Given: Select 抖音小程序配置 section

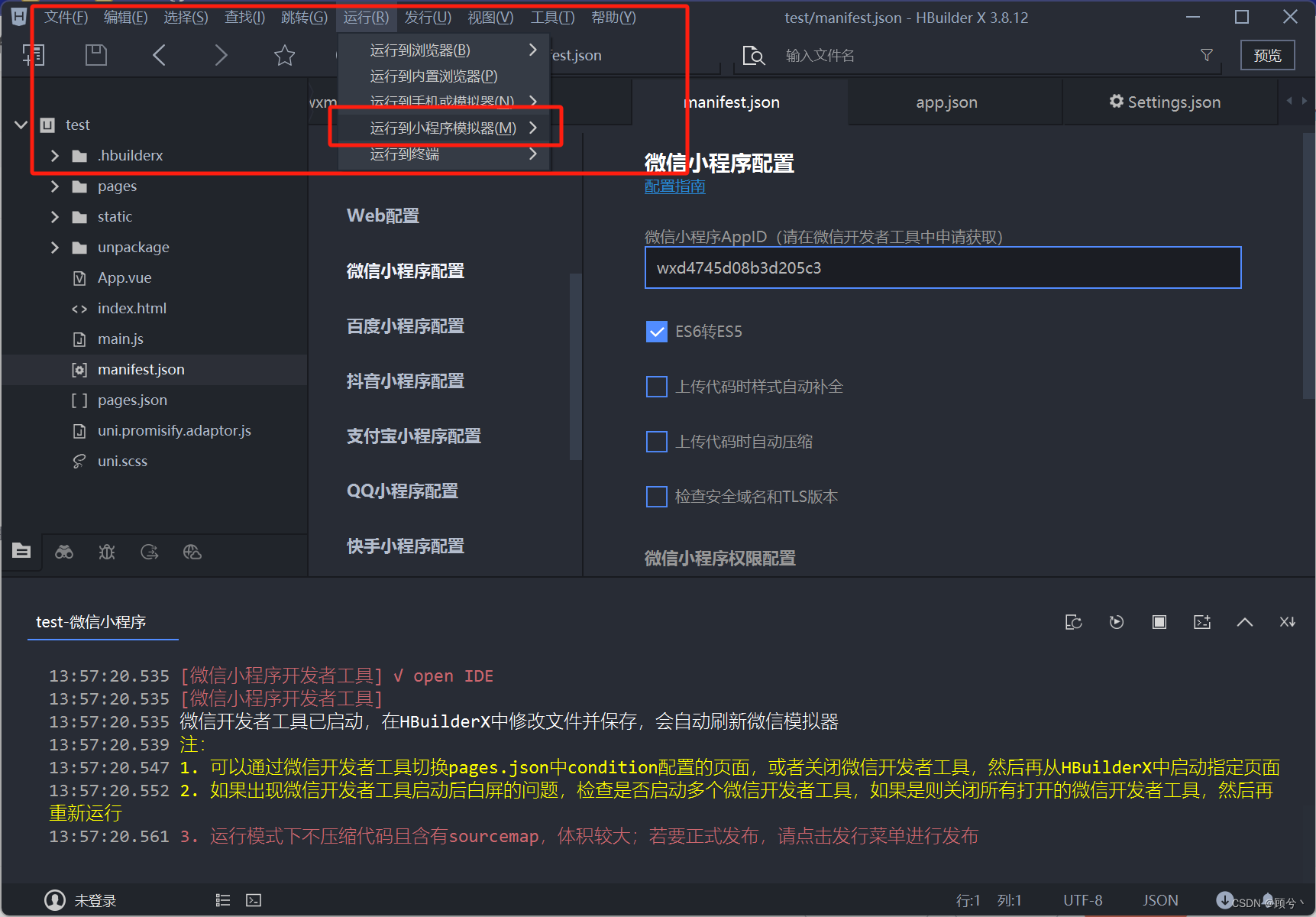Looking at the screenshot, I should pyautogui.click(x=405, y=381).
